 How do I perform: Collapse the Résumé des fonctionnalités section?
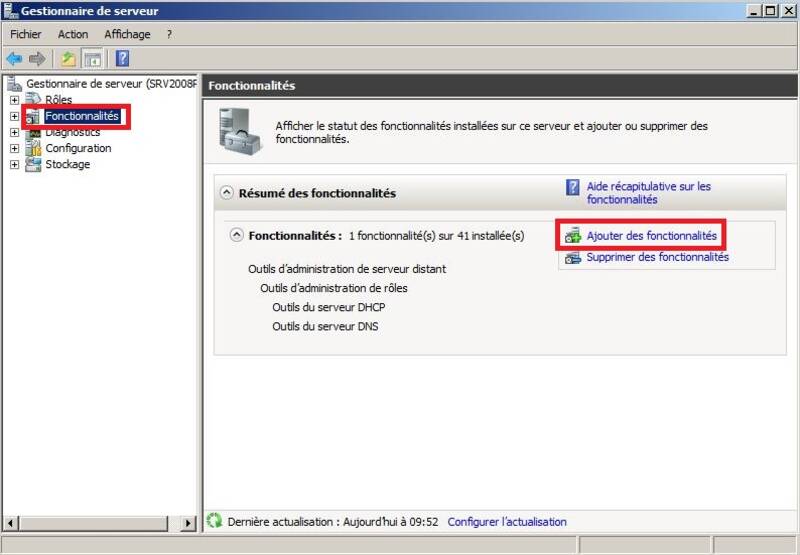[x=227, y=193]
